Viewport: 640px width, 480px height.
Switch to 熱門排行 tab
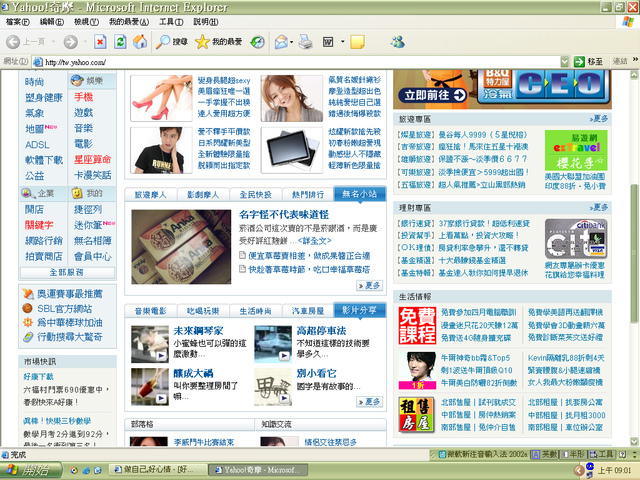click(308, 195)
